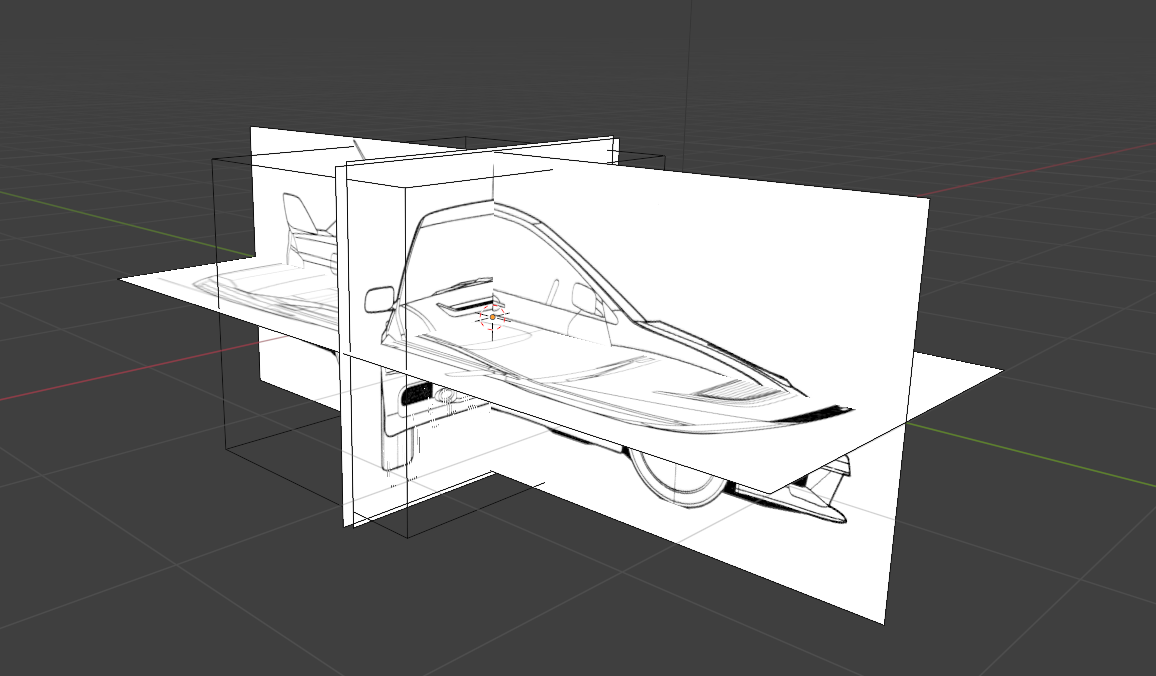This screenshot has height=676, width=1156.
Task: Select the rear-view reference image showing spoiler
Action: [x=295, y=214]
